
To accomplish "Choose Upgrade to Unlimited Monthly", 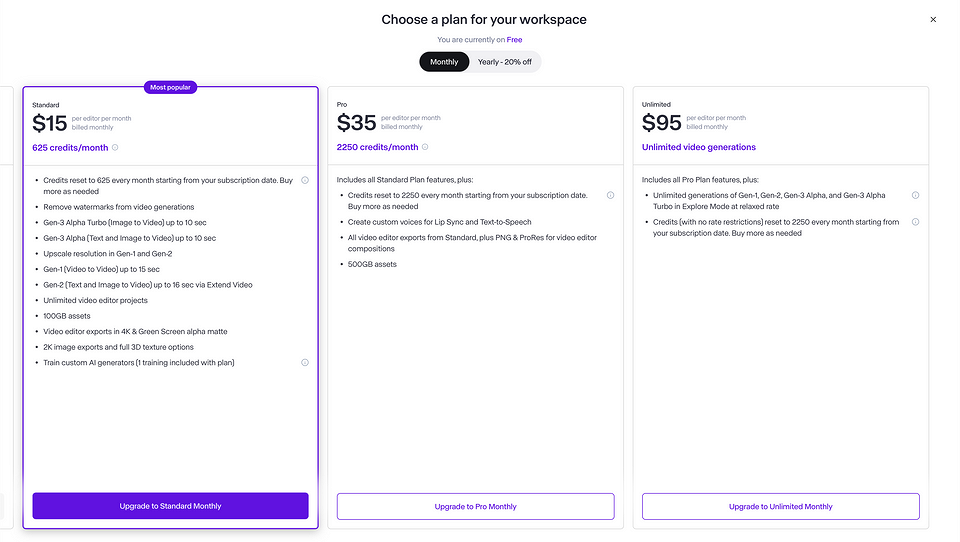I will point(780,506).
